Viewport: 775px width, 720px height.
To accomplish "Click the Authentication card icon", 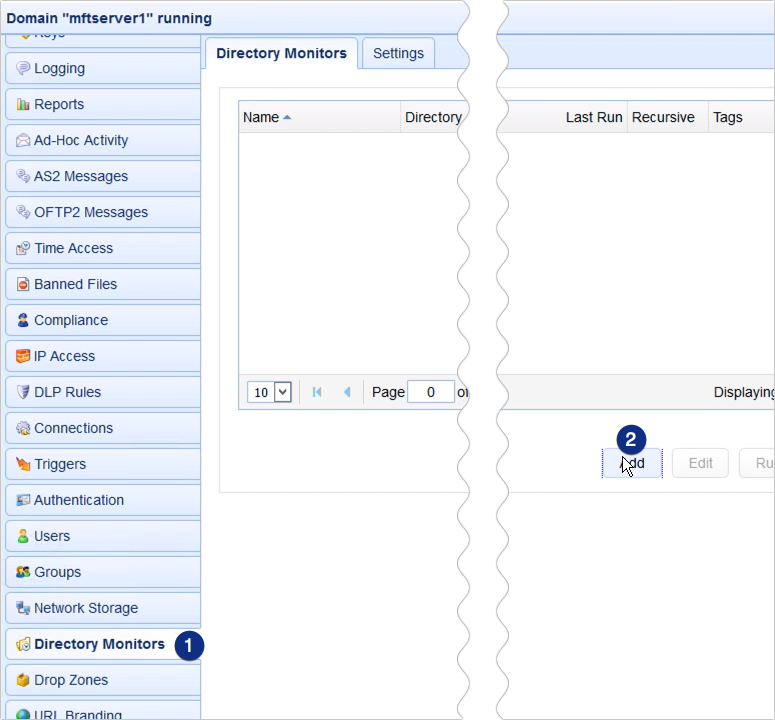I will click(x=23, y=500).
